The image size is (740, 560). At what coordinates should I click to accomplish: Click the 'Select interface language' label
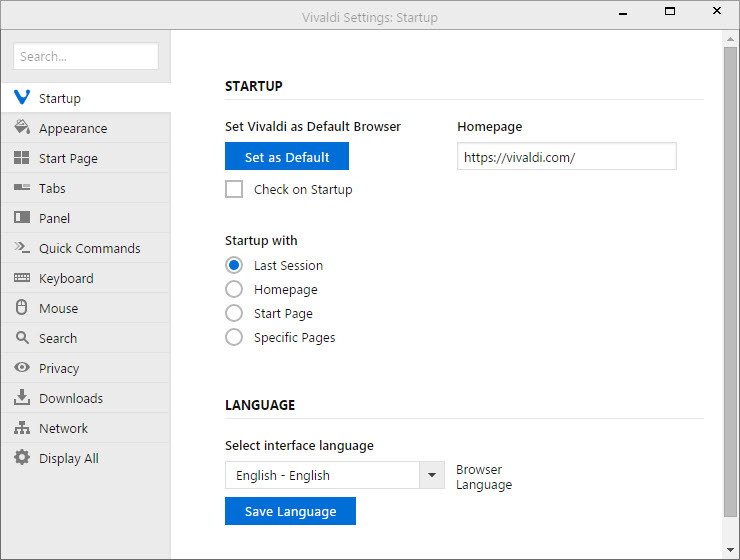coord(299,445)
